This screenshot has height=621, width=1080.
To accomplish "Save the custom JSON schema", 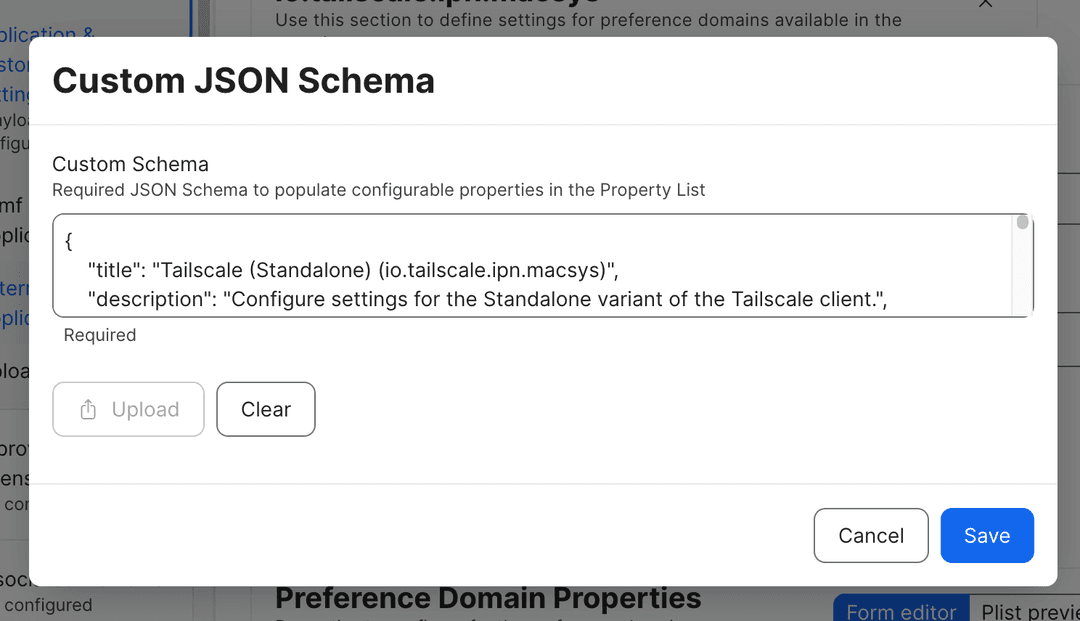I will tap(987, 535).
